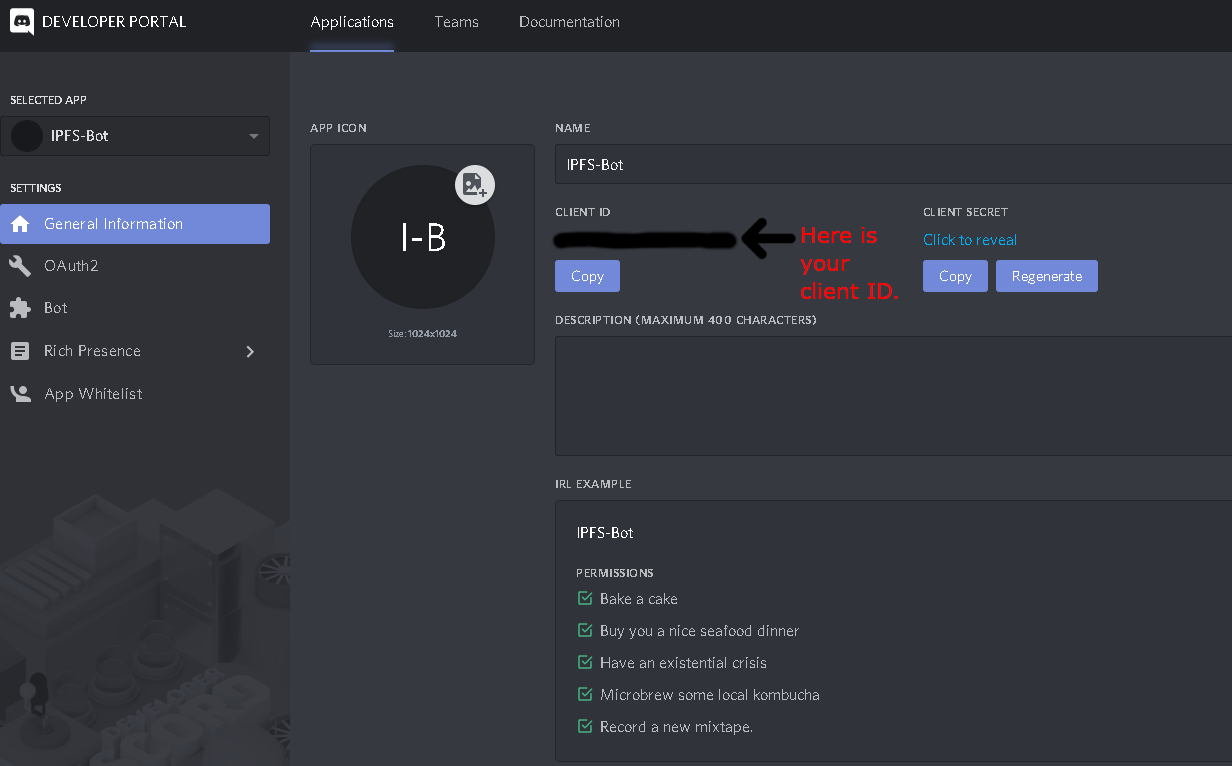Viewport: 1232px width, 766px height.
Task: Switch to the Teams tab
Action: coord(456,22)
